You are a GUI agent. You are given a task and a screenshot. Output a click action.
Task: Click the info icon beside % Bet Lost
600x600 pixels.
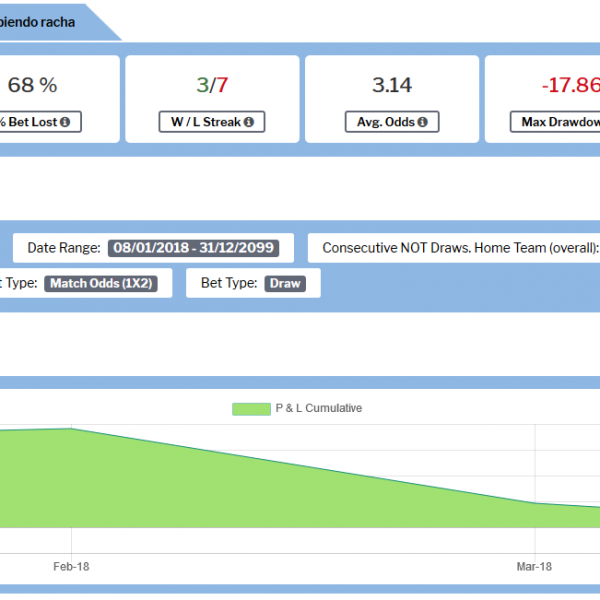tap(65, 122)
